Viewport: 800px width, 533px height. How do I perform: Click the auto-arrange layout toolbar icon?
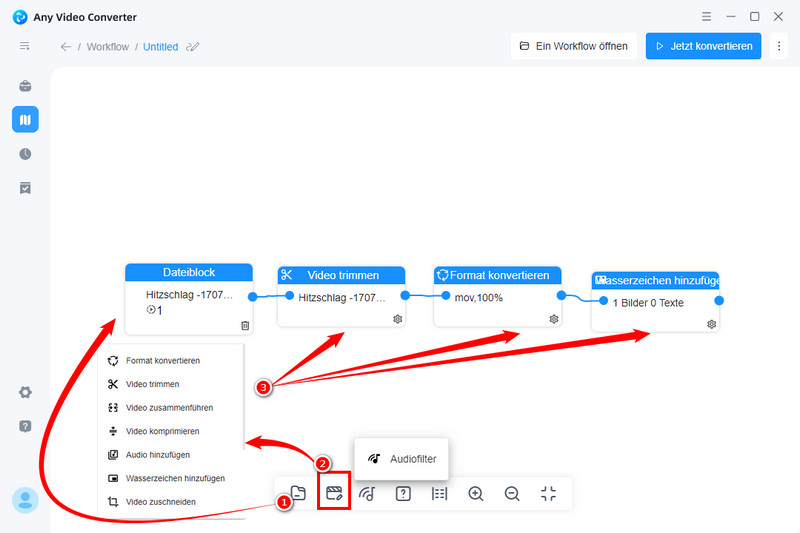tap(439, 493)
